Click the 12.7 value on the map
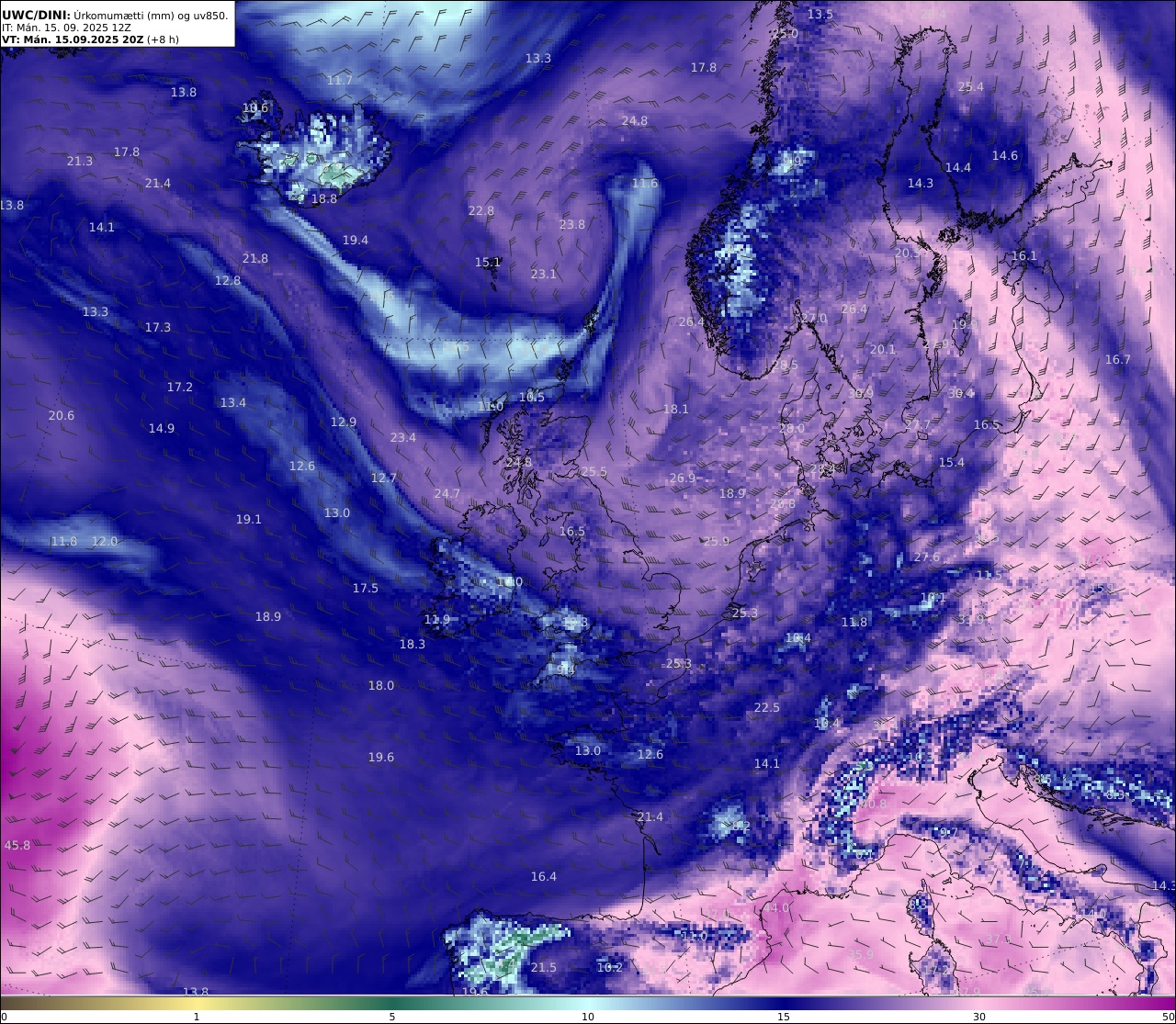The image size is (1176, 1024). point(384,478)
